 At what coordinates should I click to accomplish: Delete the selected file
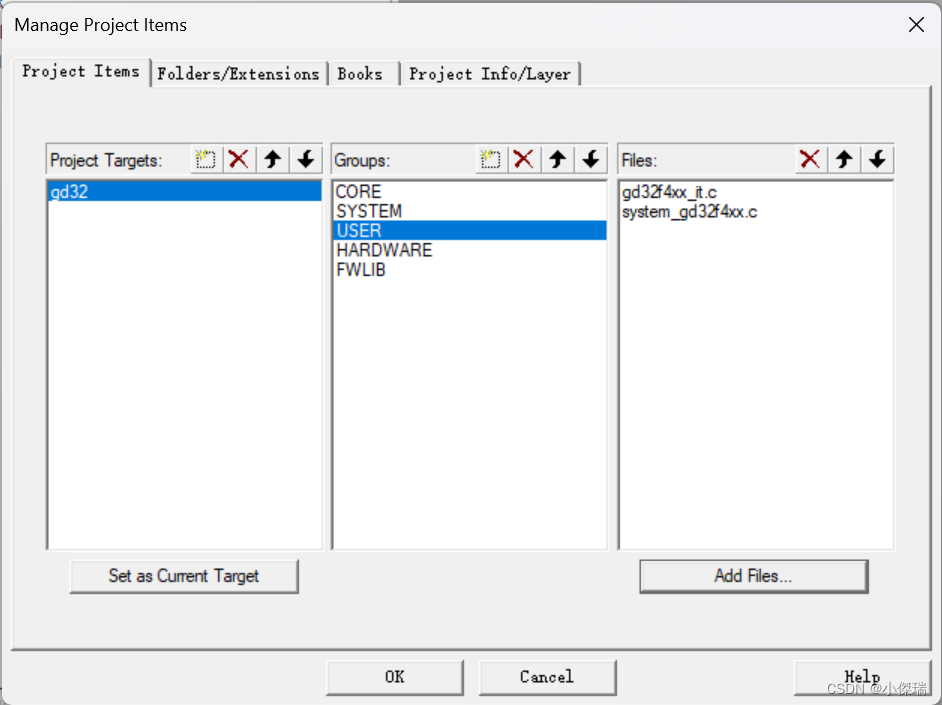810,160
